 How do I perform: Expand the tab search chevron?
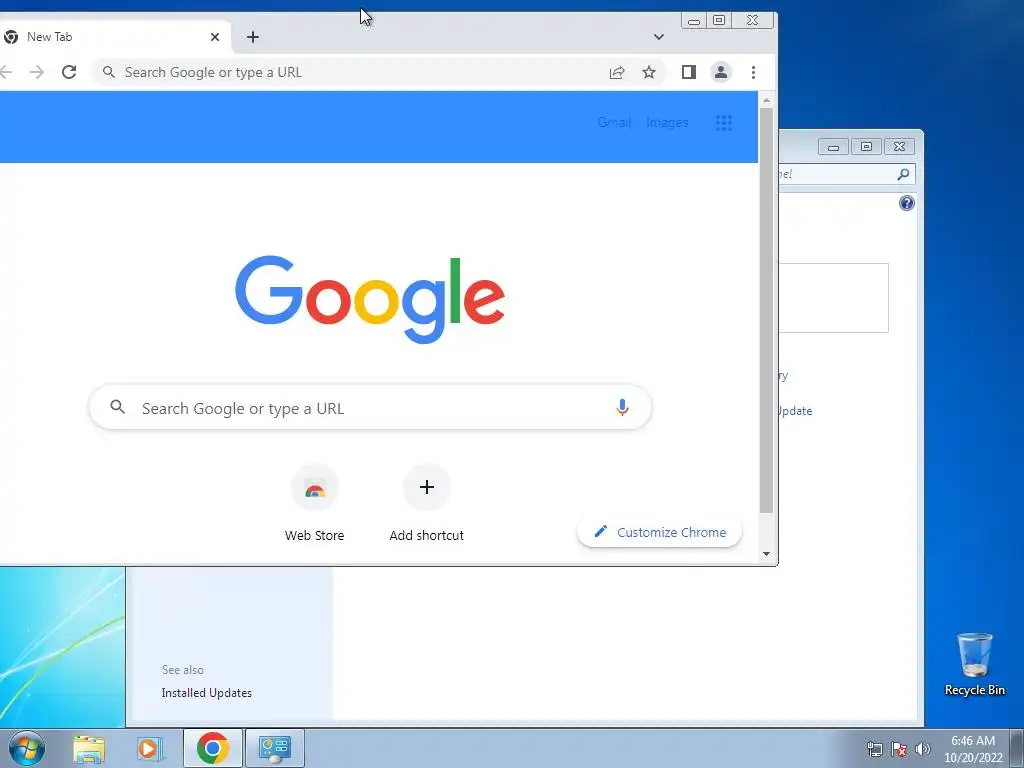(658, 37)
